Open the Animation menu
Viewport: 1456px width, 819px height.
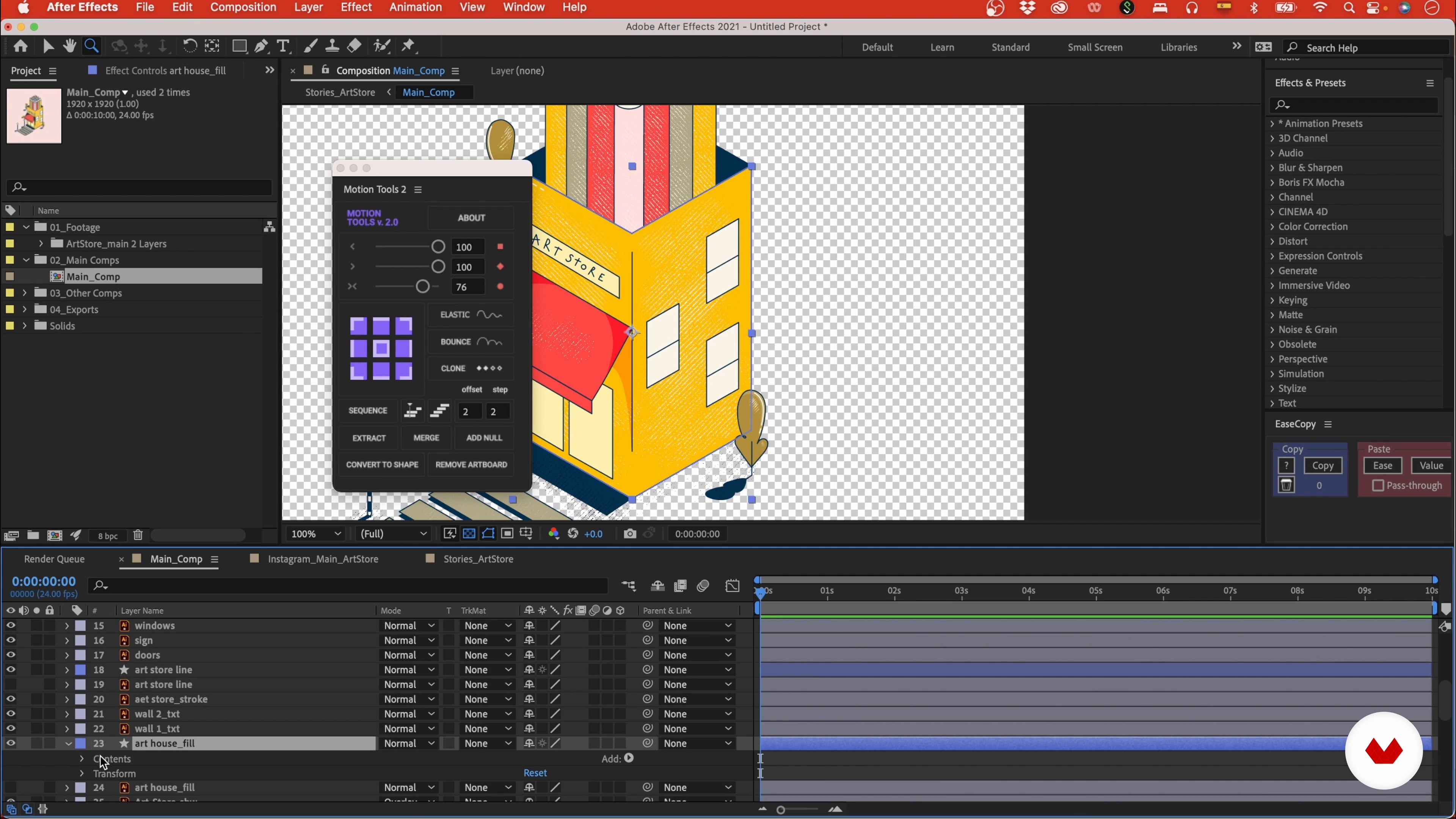click(416, 7)
